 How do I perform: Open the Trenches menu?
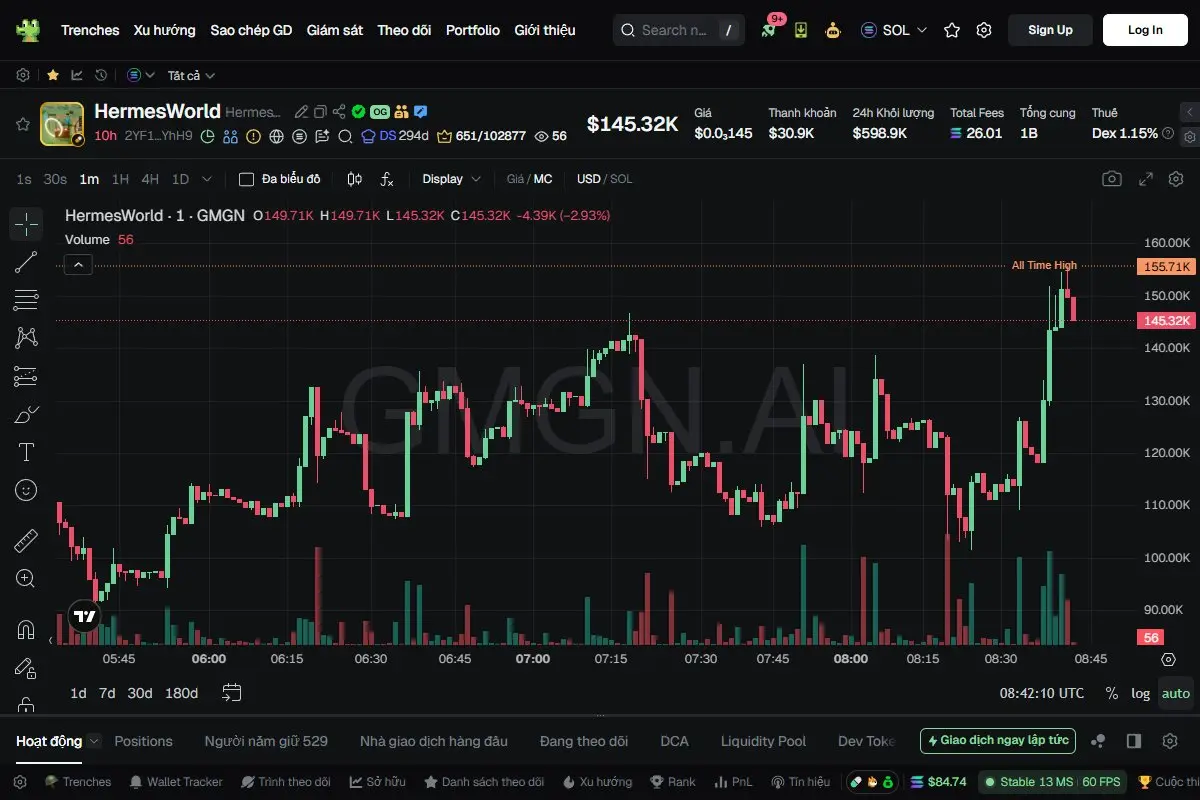(x=90, y=30)
